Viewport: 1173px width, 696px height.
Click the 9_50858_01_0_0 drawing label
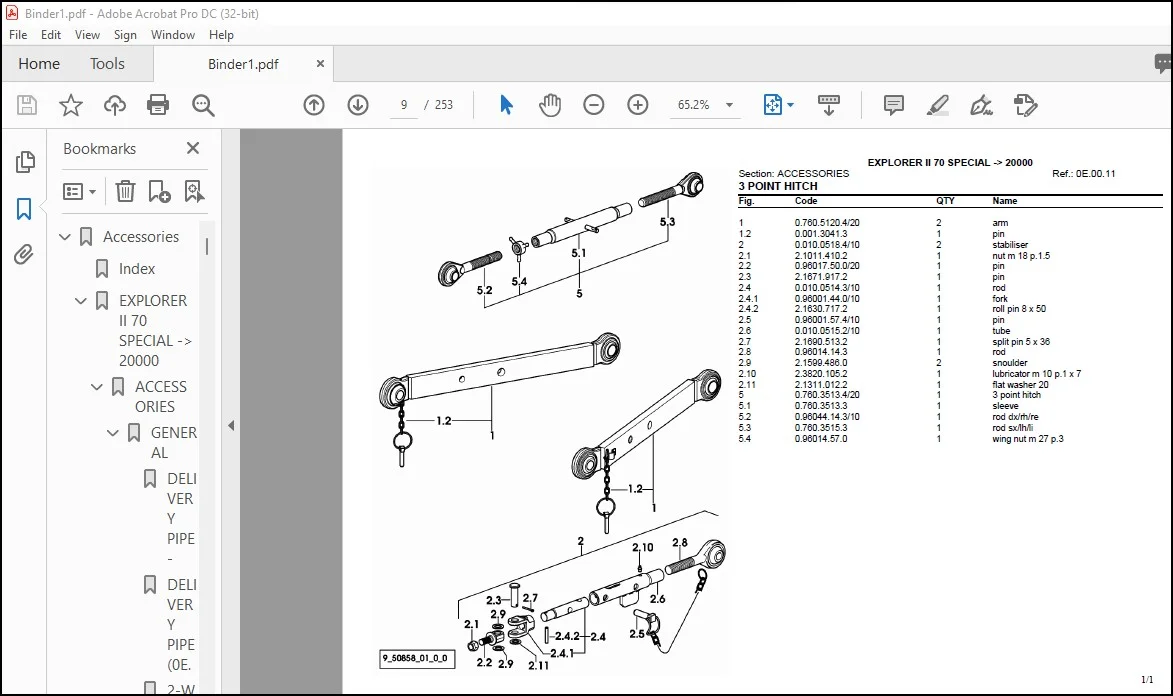417,659
